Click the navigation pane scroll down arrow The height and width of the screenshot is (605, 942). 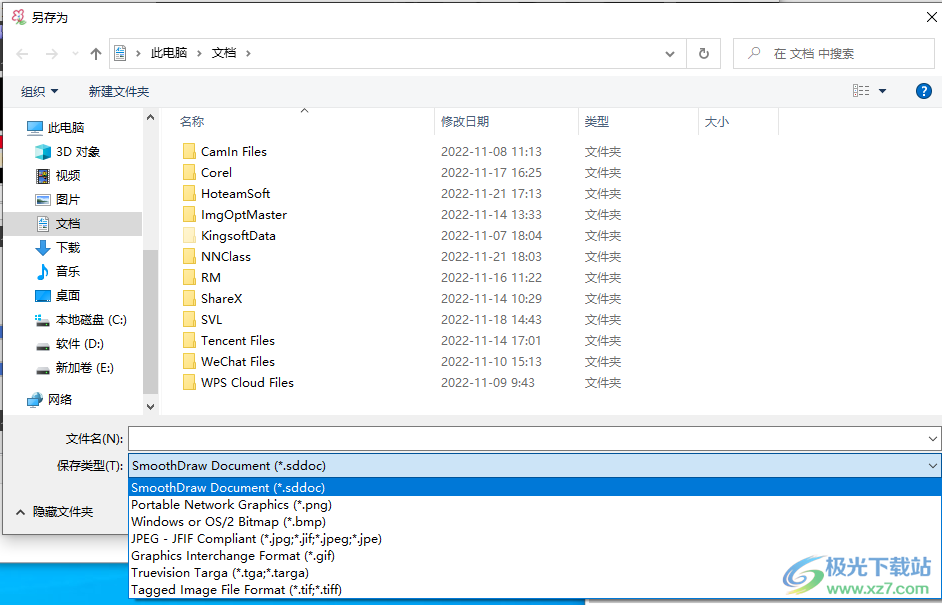150,407
